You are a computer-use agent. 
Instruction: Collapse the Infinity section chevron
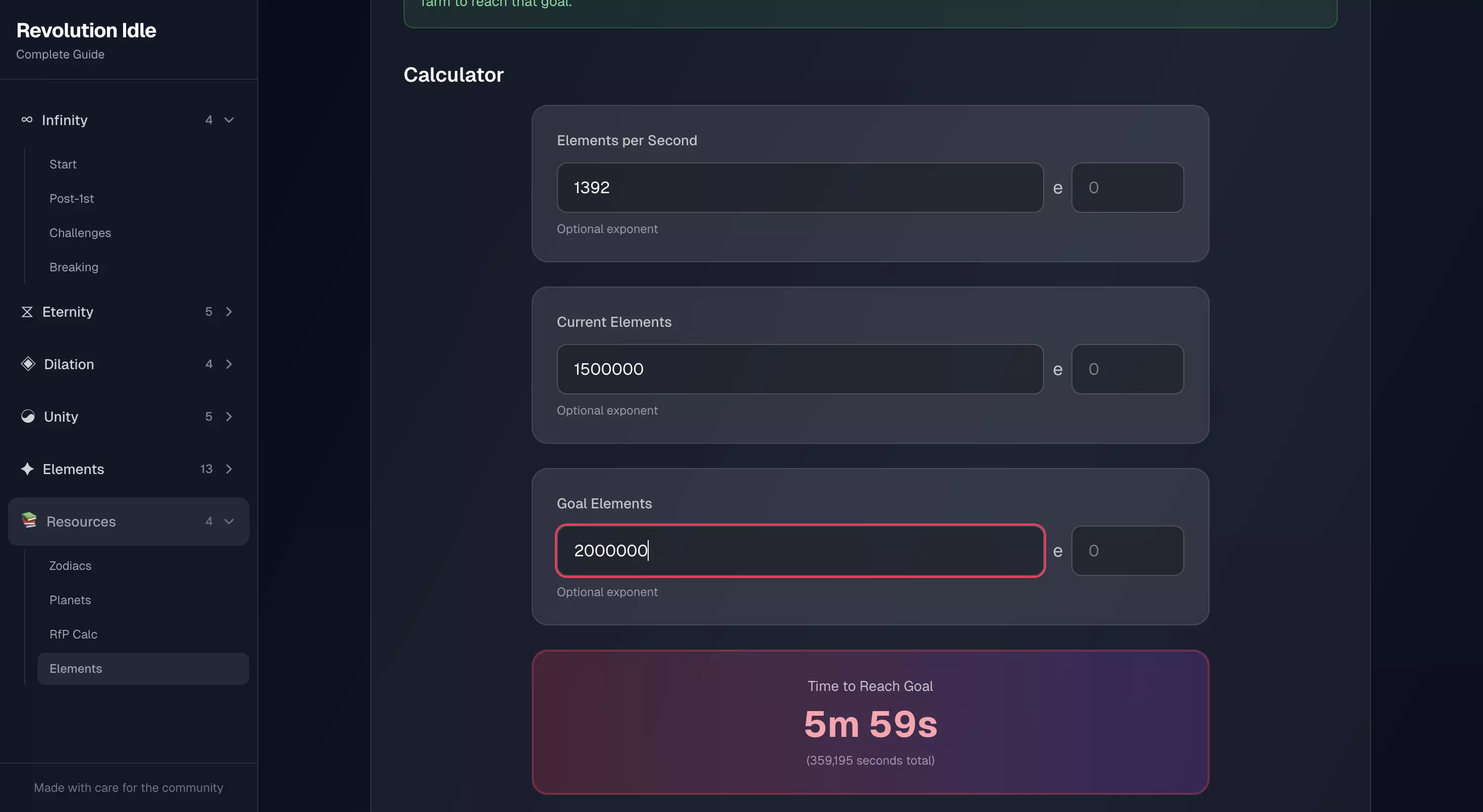click(x=229, y=120)
